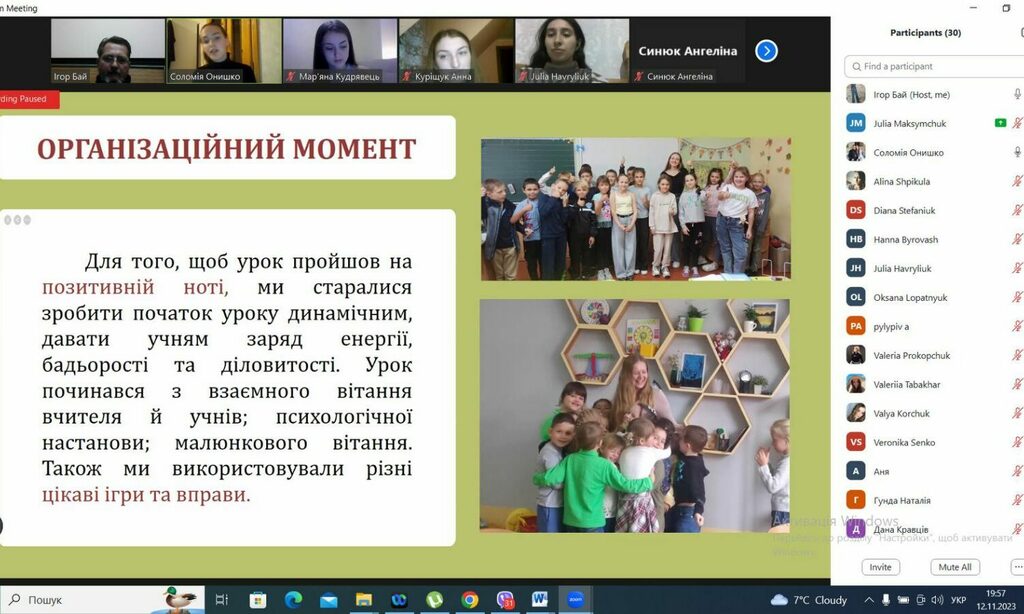The width and height of the screenshot is (1024, 614).
Task: Open more options ellipsis in participants panel
Action: click(x=1017, y=567)
